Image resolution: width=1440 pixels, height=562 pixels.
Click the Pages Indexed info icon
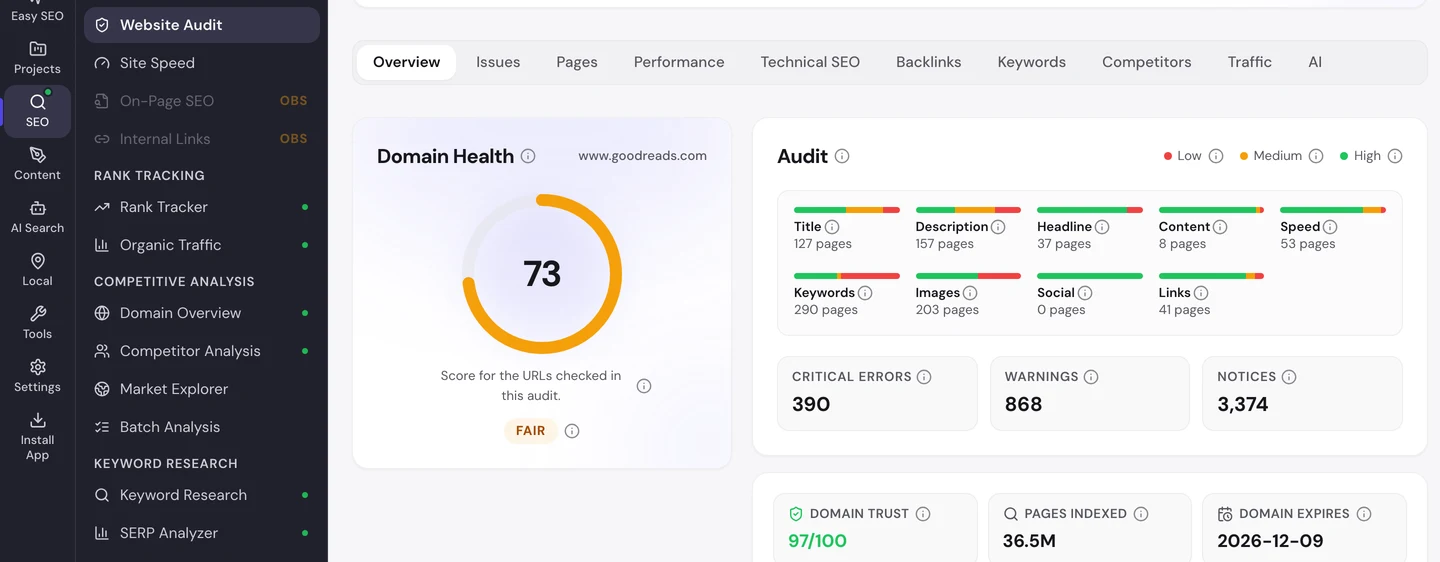1141,514
